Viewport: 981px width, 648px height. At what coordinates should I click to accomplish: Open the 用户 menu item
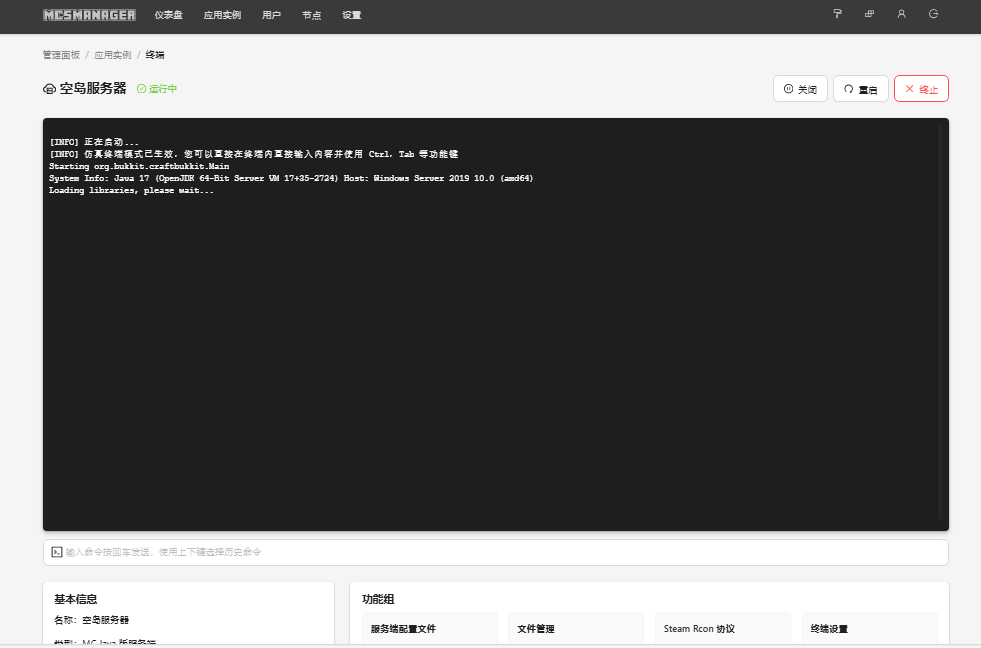click(x=271, y=15)
